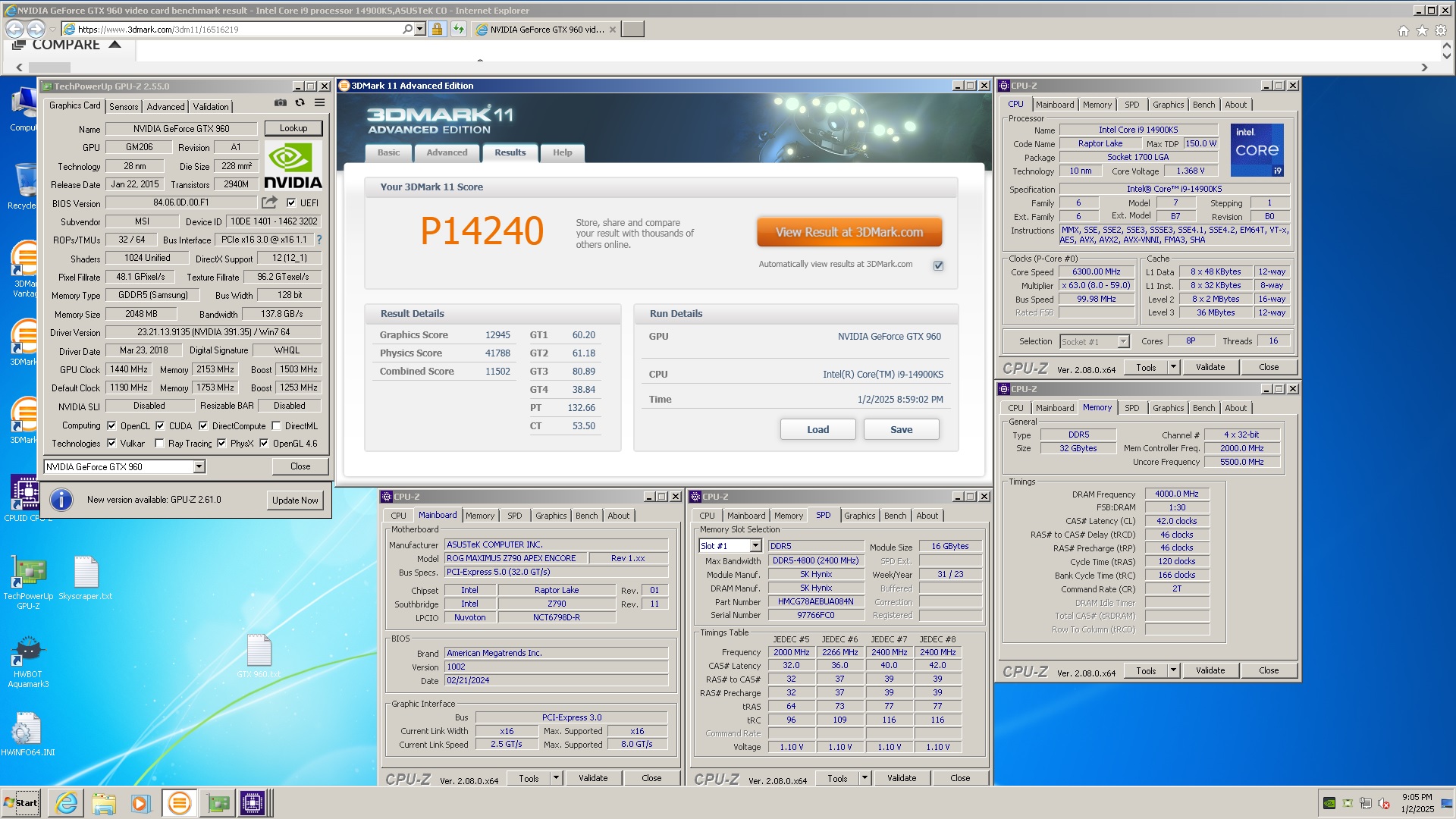Viewport: 1456px width, 819px height.
Task: Toggle the Vulkan checkbox
Action: tap(111, 443)
